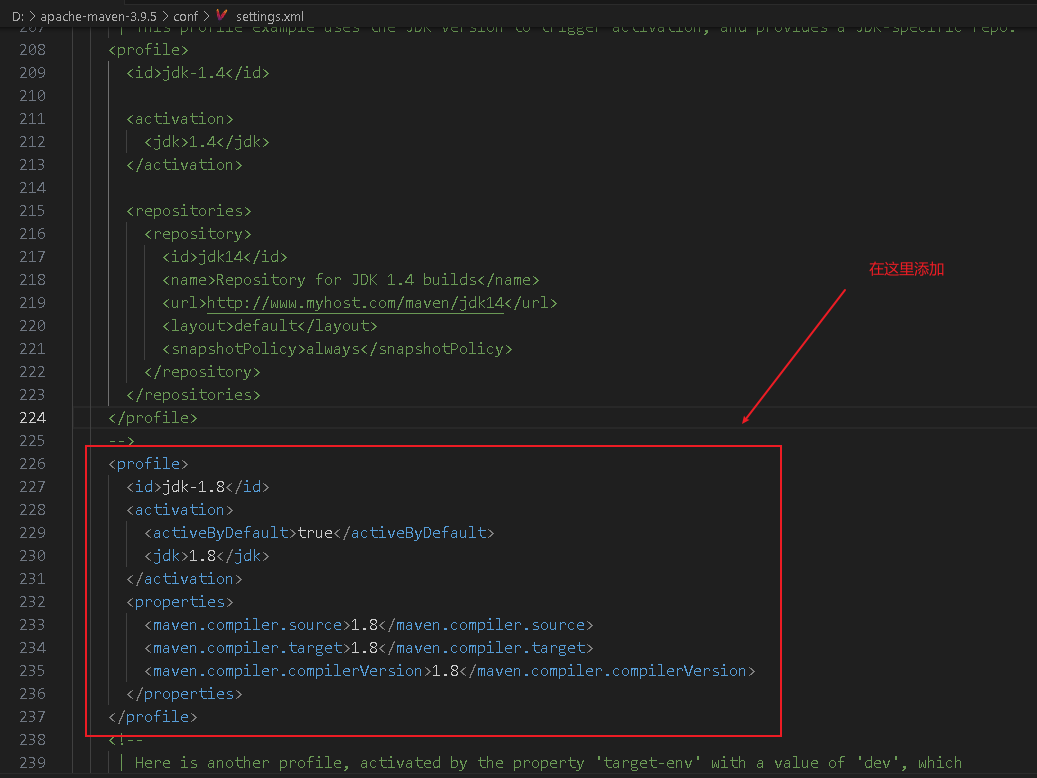Click the red annotation text label
This screenshot has height=778, width=1037.
[906, 269]
